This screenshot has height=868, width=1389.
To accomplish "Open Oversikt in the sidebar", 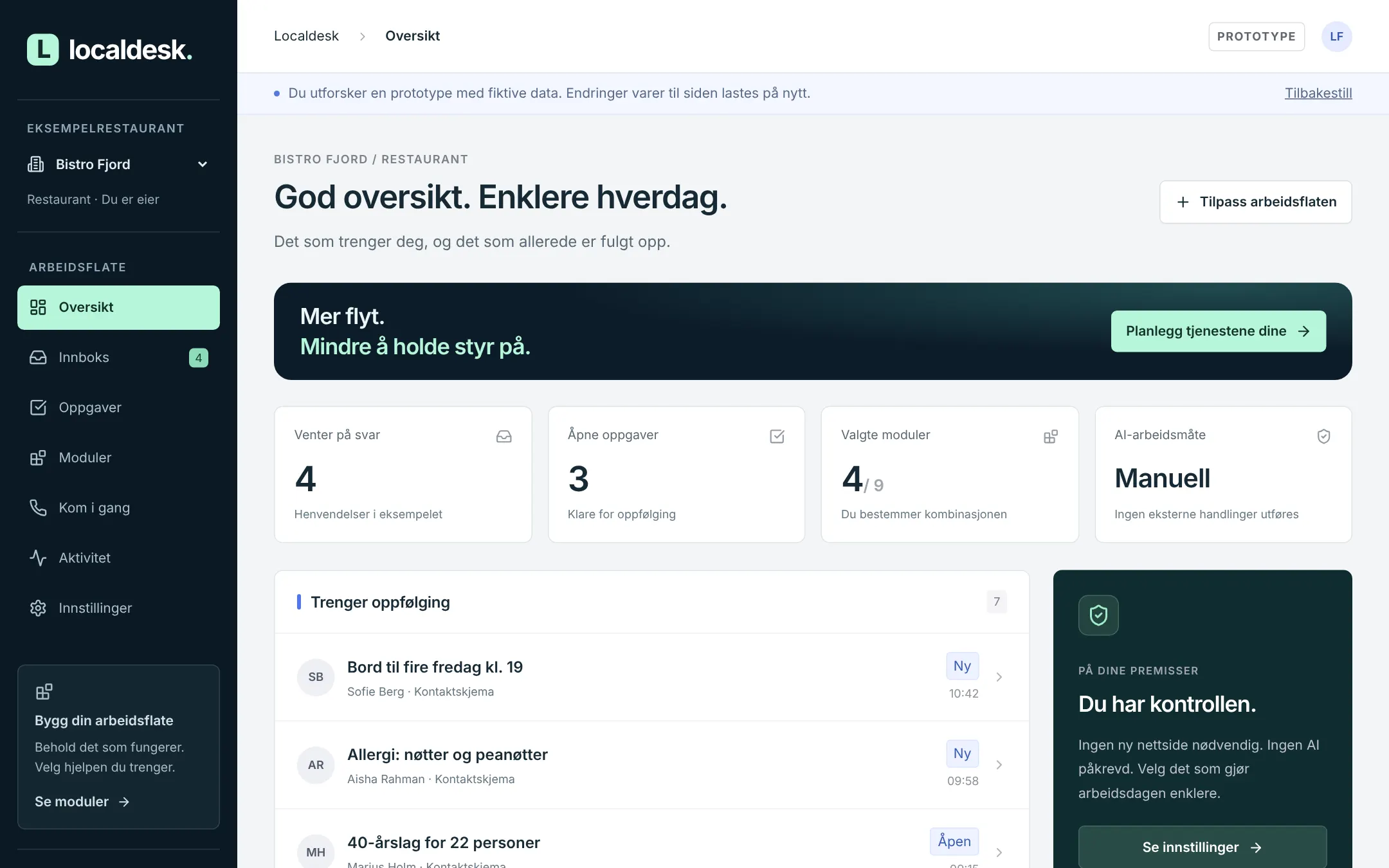I will coord(118,307).
